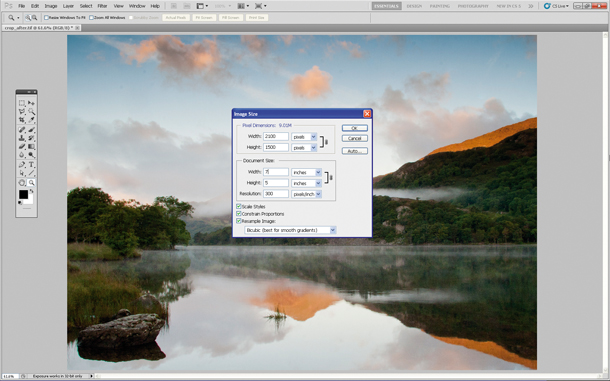The height and width of the screenshot is (381, 610).
Task: Open the Resolution pixels/inch units dropdown
Action: [x=307, y=194]
